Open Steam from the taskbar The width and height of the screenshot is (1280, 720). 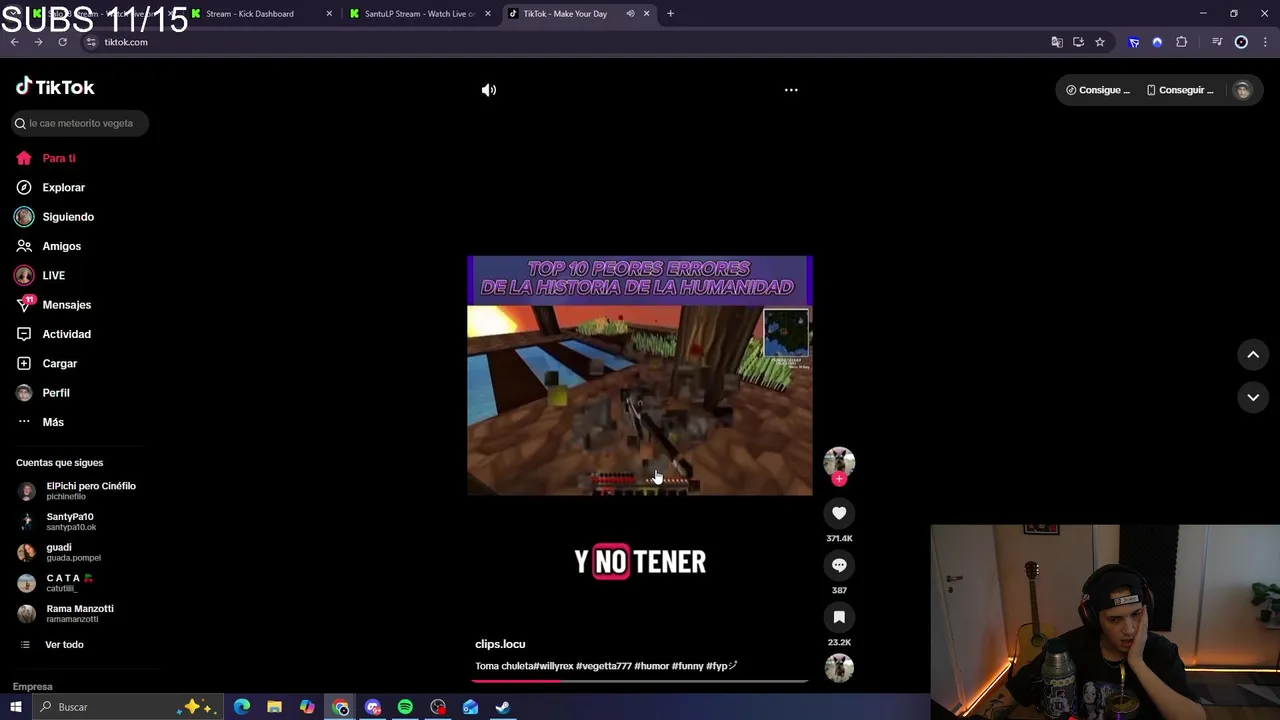tap(503, 707)
